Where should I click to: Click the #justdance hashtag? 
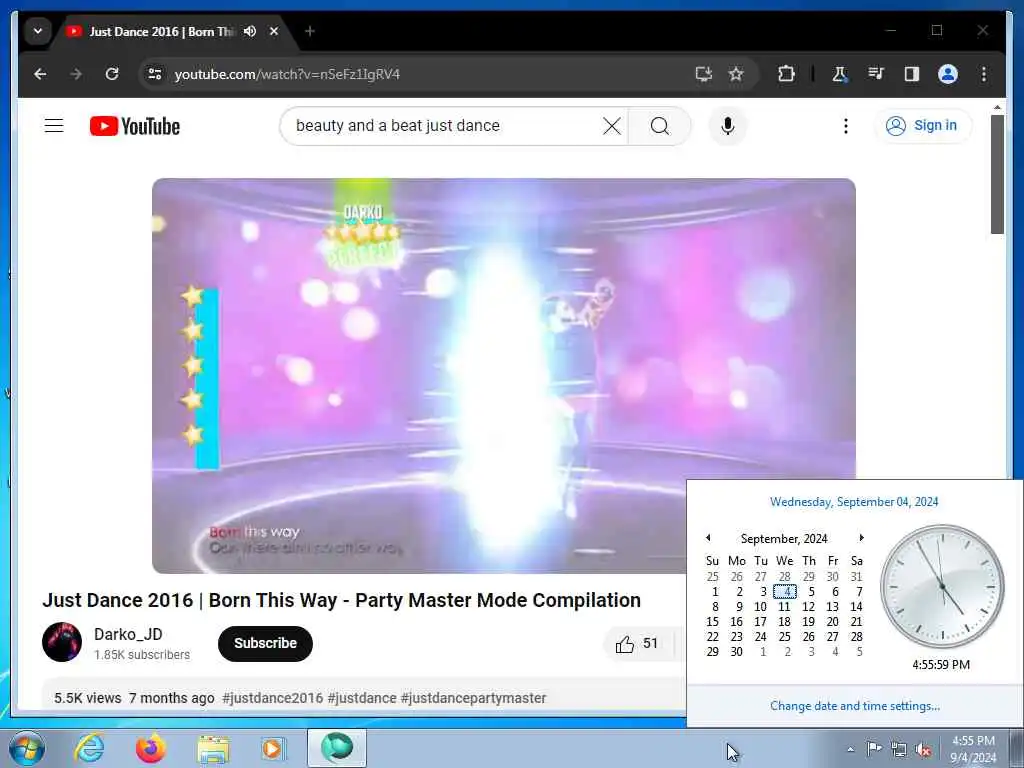click(x=362, y=698)
